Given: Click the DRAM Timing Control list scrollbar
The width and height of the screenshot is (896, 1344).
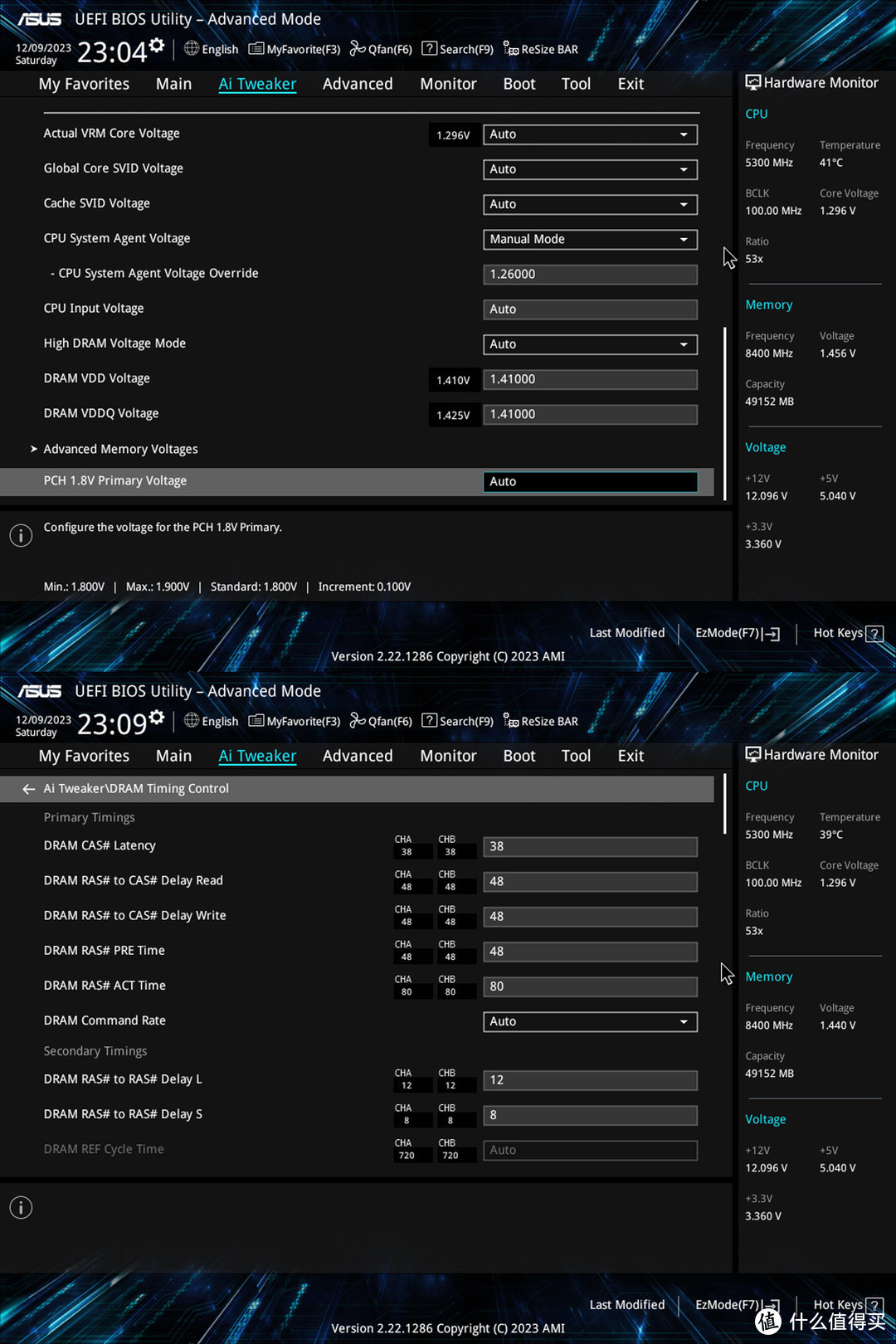Looking at the screenshot, I should tap(725, 804).
